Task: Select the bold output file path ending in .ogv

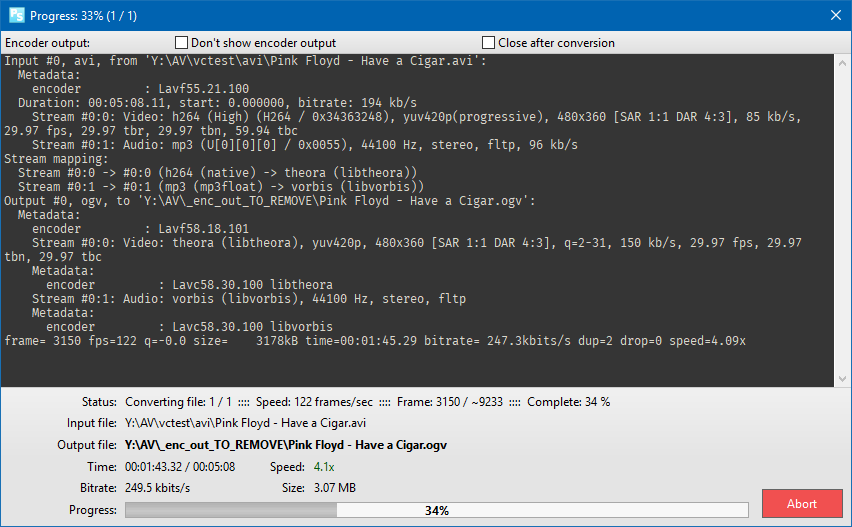Action: coord(285,445)
